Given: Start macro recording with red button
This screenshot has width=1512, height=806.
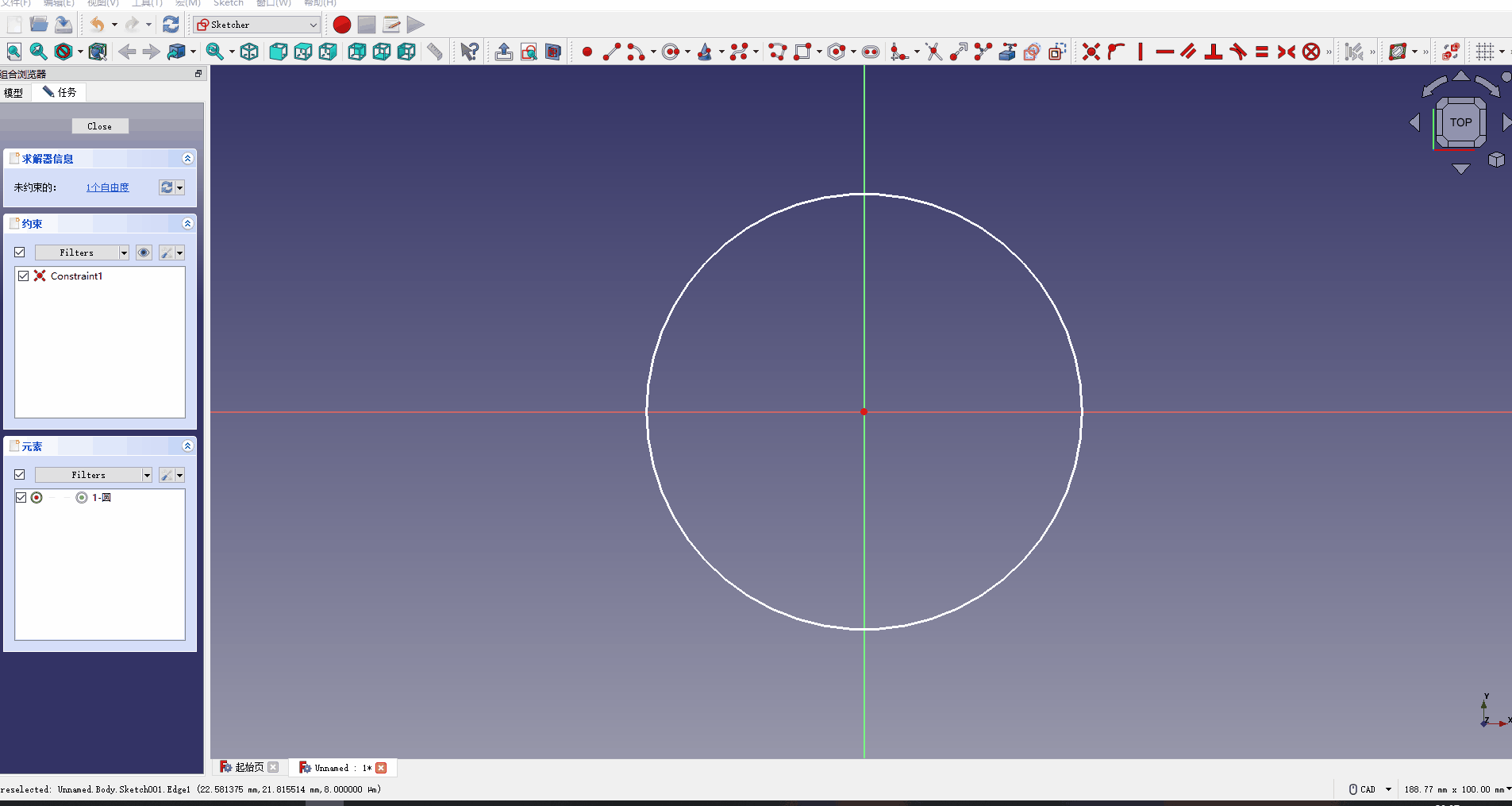Looking at the screenshot, I should tap(342, 25).
